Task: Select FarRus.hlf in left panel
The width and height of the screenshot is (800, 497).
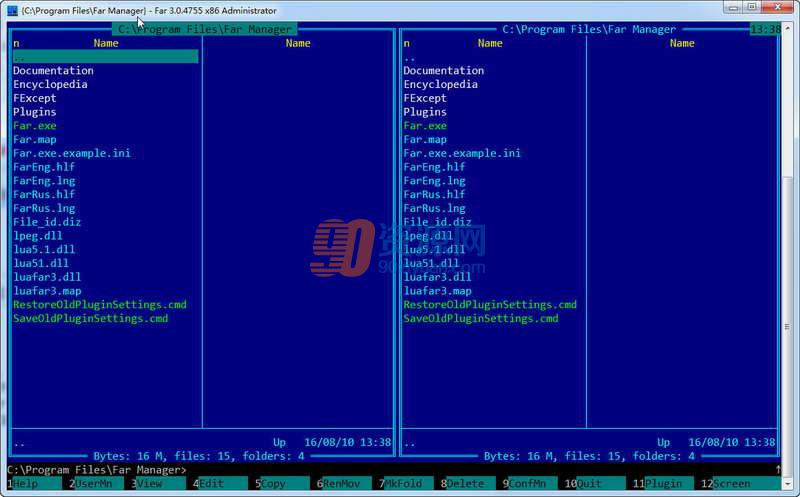Action: [44, 194]
